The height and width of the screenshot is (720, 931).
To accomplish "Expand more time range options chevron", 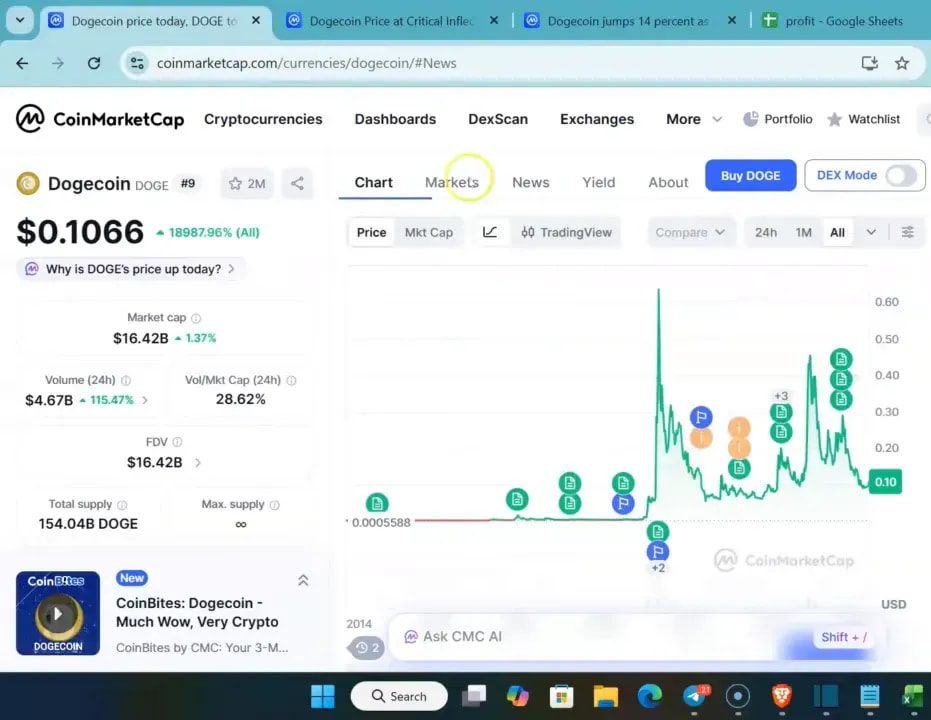I will [x=870, y=232].
